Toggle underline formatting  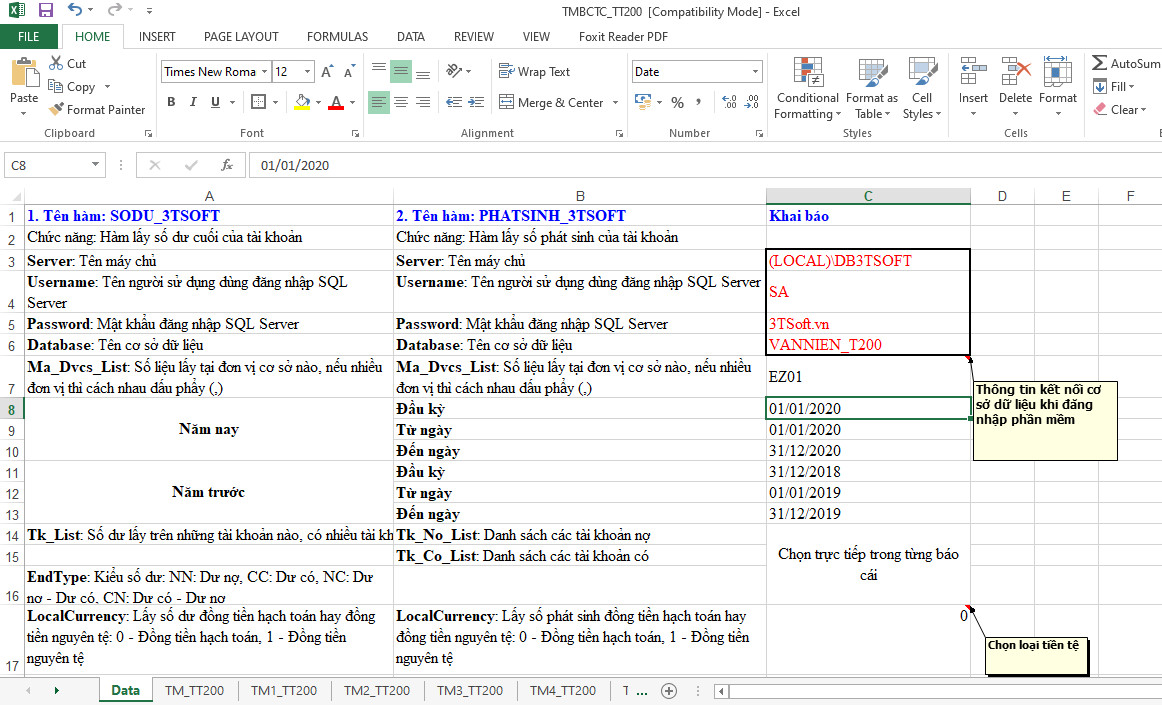pos(215,102)
